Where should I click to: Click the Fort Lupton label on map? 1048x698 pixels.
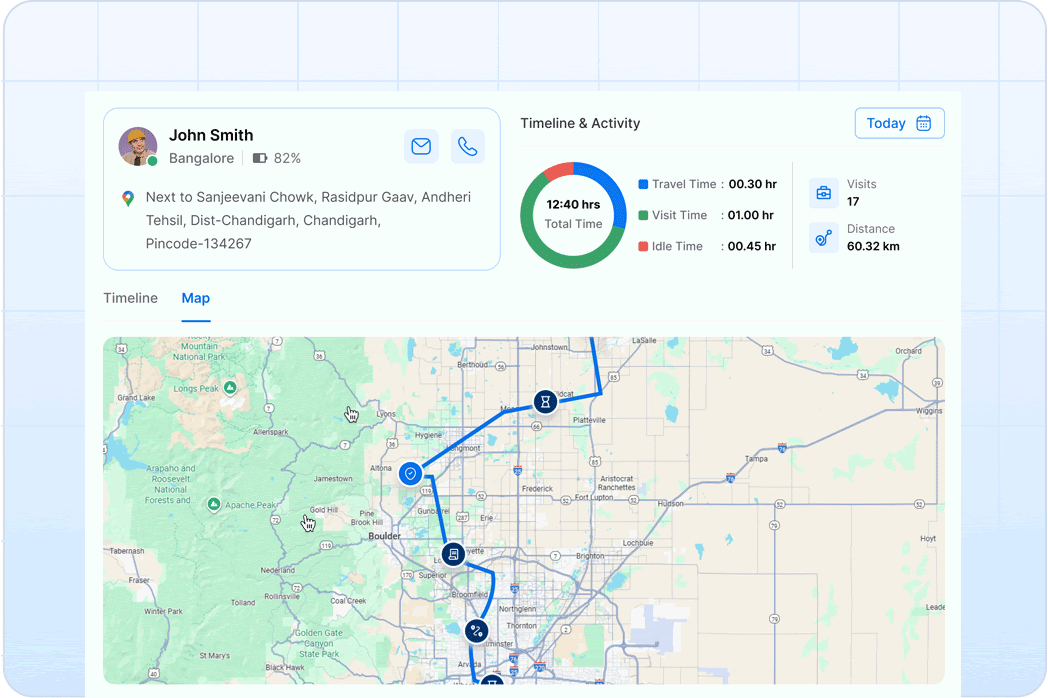[594, 497]
